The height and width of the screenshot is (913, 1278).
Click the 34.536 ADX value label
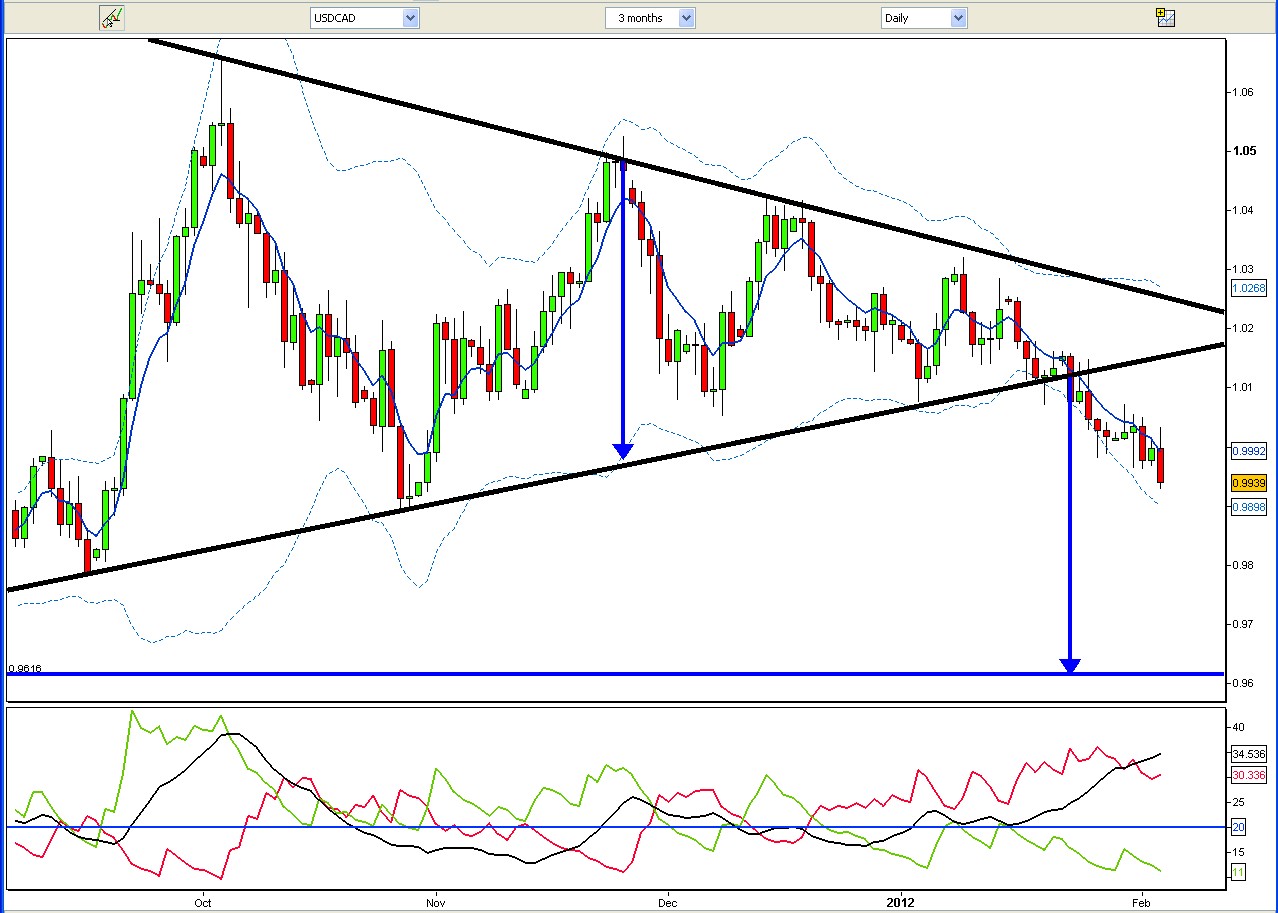pyautogui.click(x=1250, y=754)
